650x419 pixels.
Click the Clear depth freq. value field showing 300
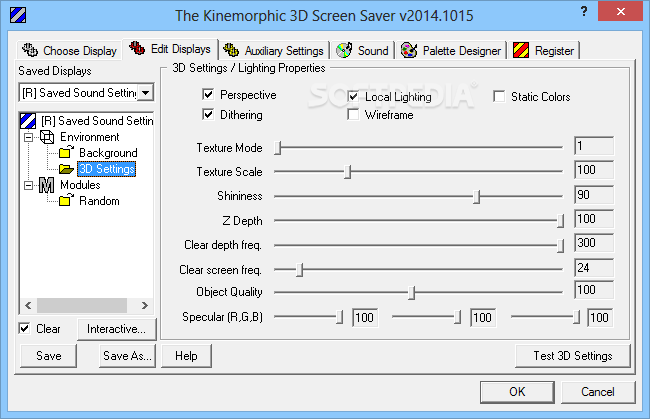pyautogui.click(x=594, y=243)
